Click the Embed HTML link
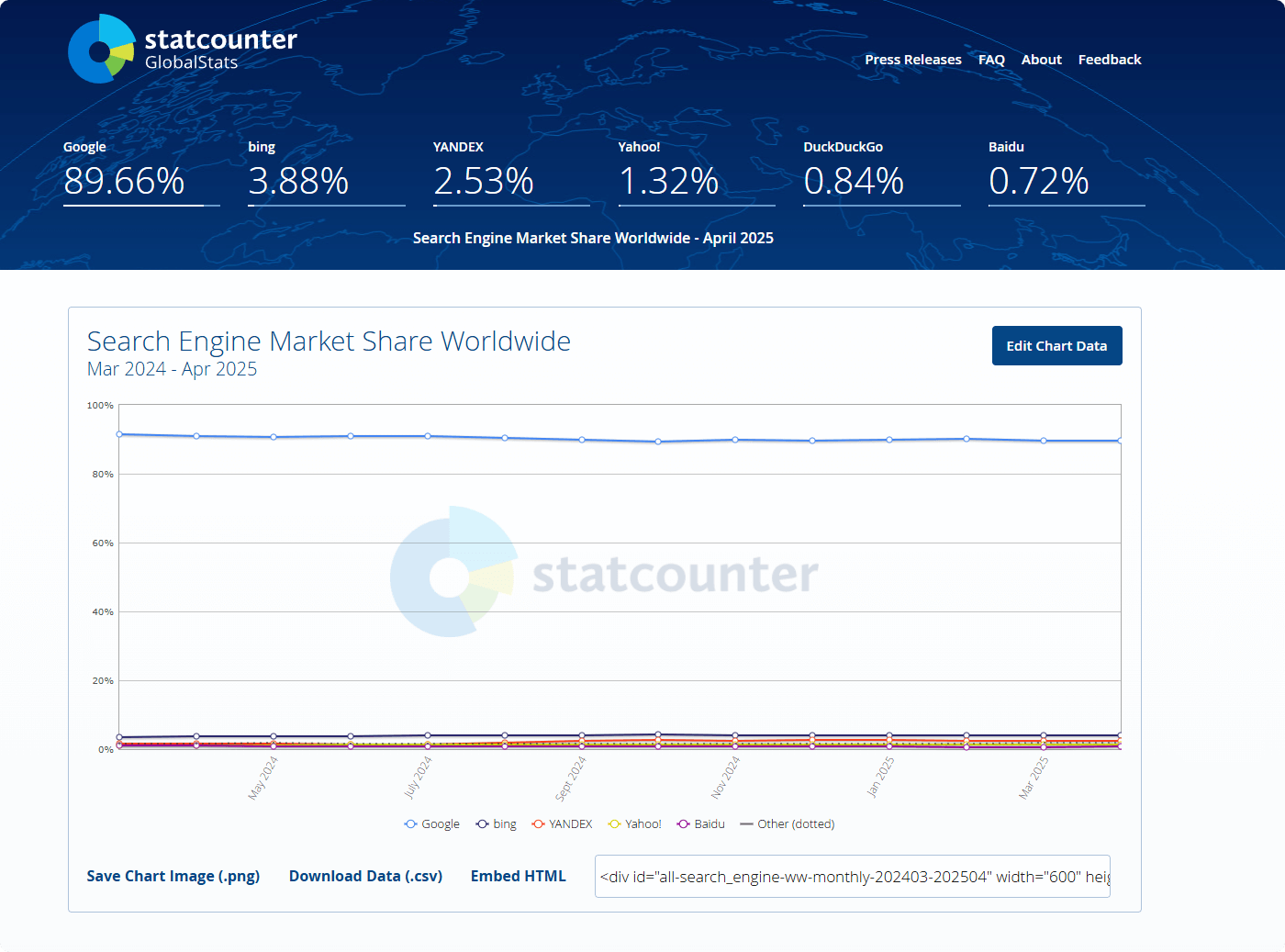 click(x=519, y=876)
